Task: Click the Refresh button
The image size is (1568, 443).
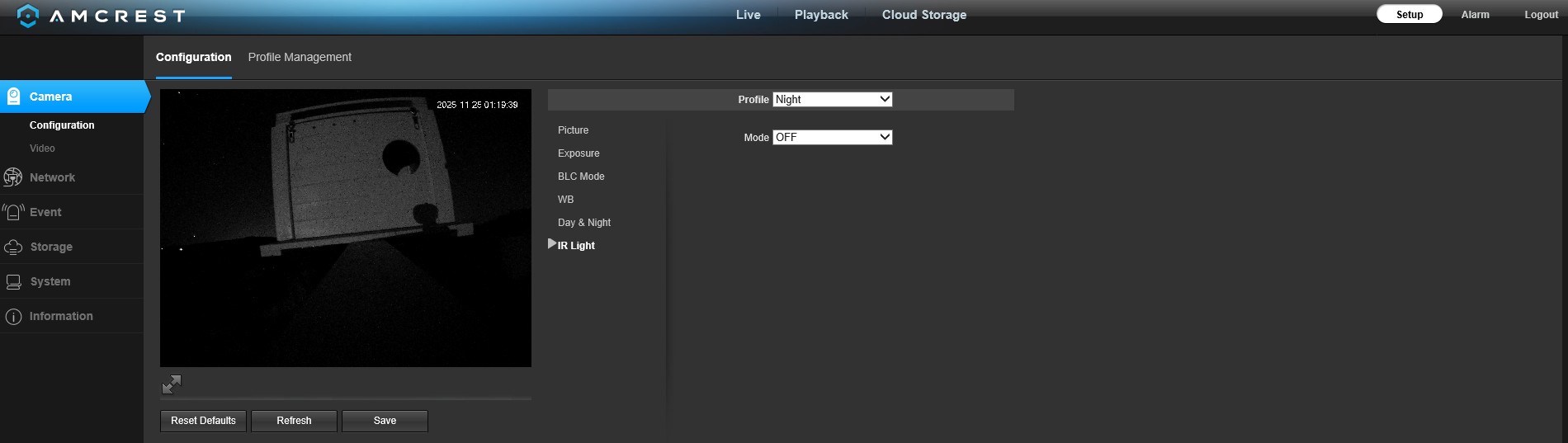Action: click(294, 421)
